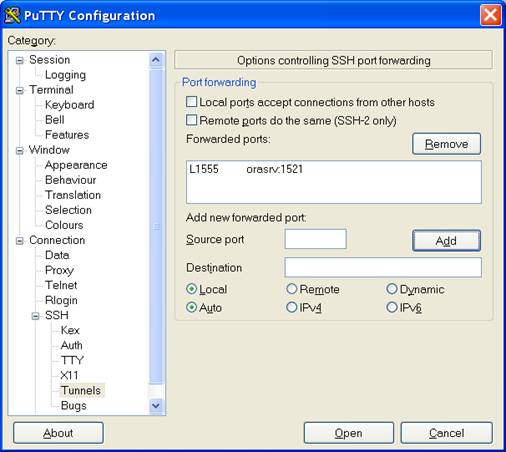
Task: Collapse the Session tree node
Action: pos(20,60)
